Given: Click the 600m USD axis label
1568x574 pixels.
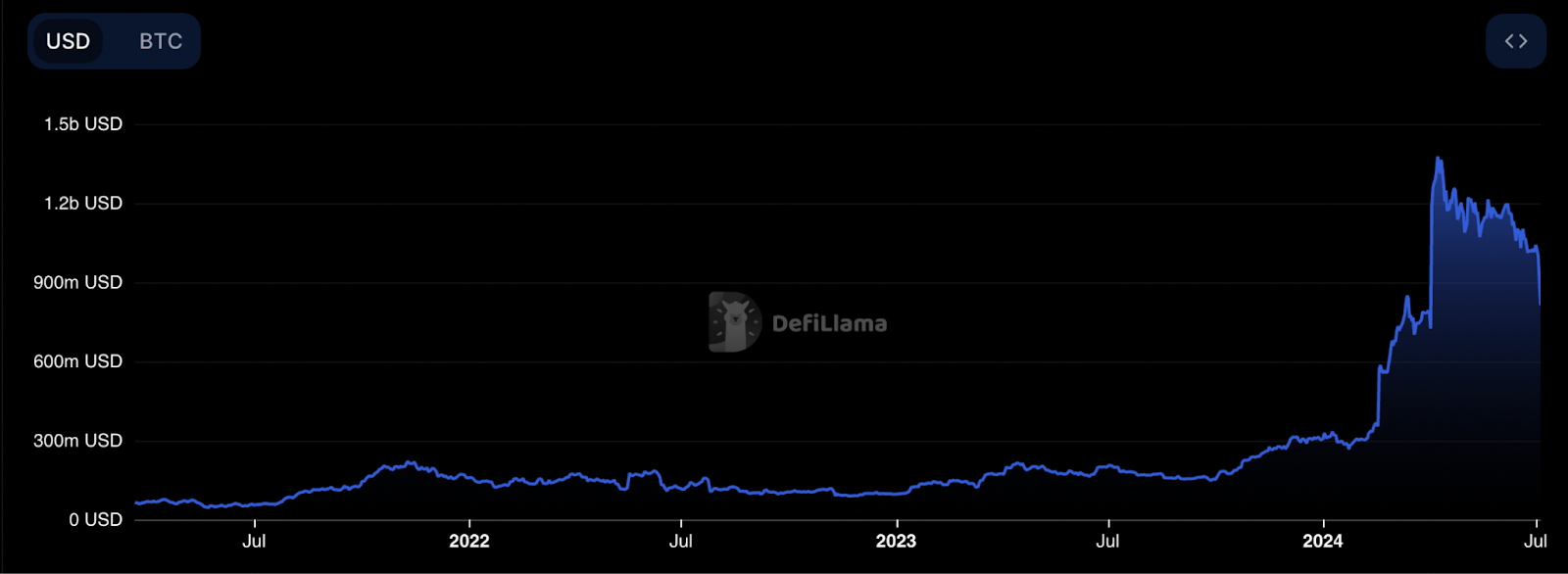Looking at the screenshot, I should [x=77, y=361].
